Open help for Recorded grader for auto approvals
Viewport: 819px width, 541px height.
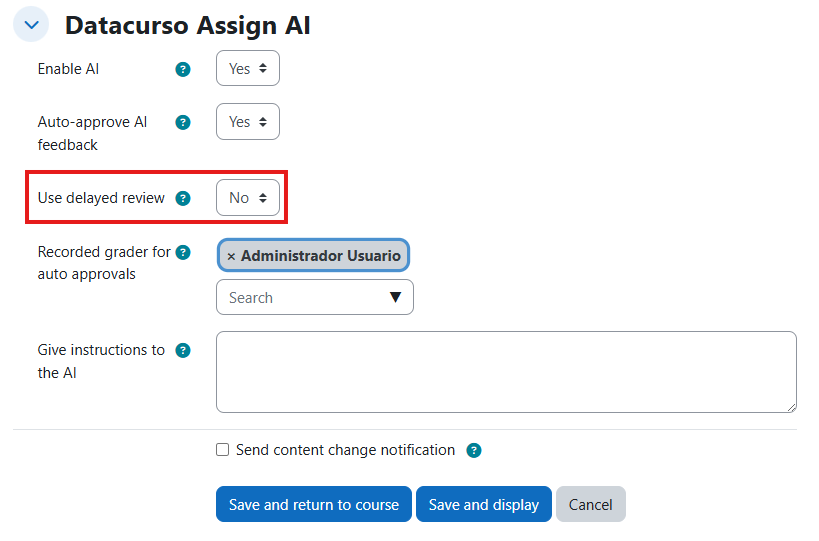[183, 253]
